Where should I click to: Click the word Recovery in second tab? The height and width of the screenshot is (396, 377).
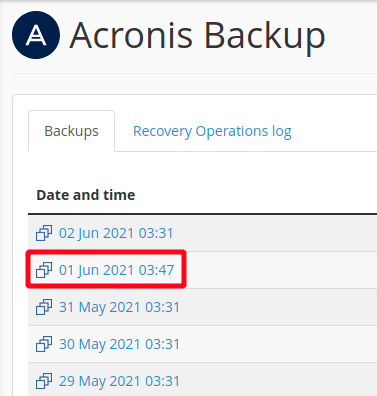pos(162,131)
